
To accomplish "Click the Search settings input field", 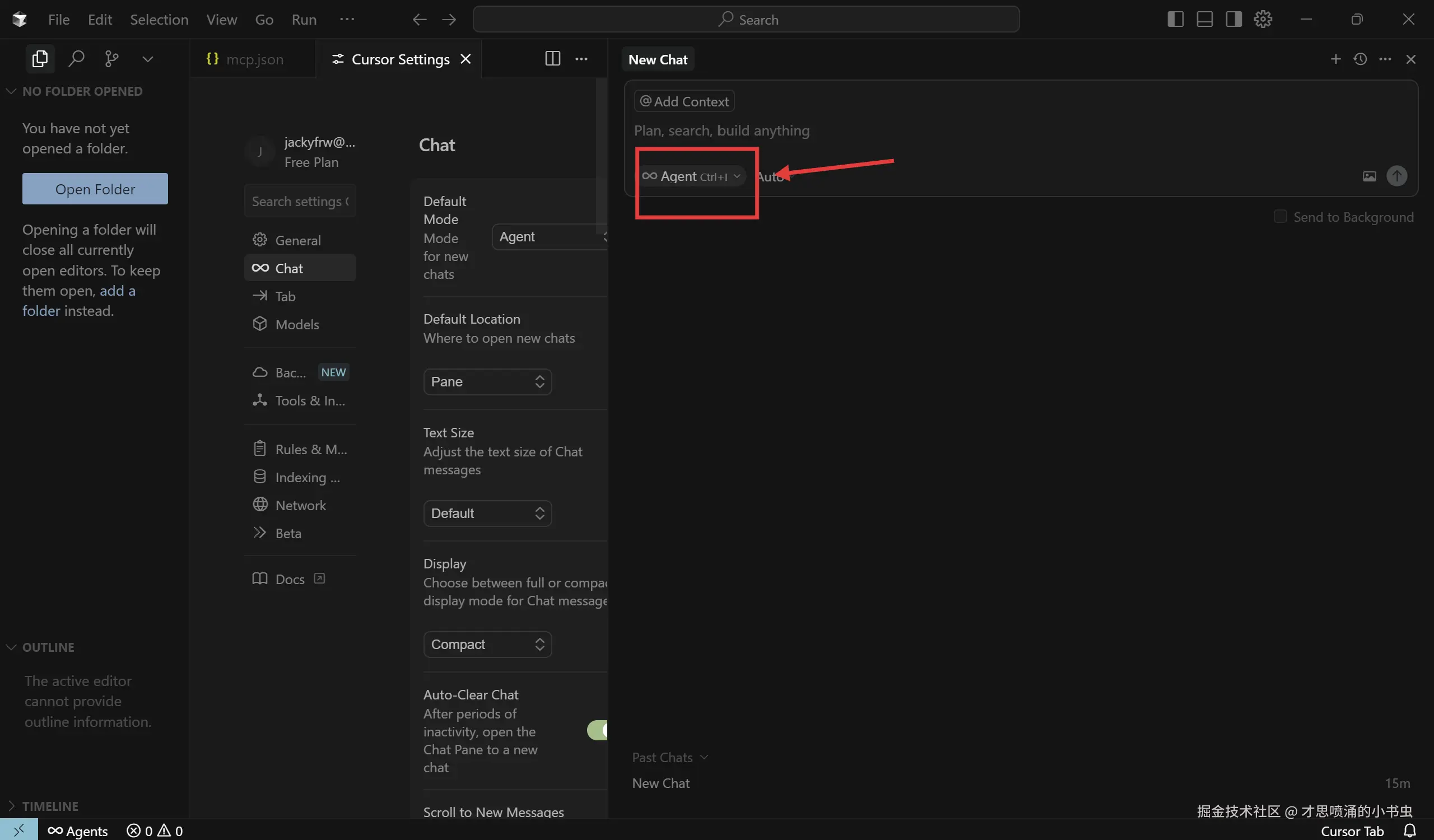I will 299,202.
